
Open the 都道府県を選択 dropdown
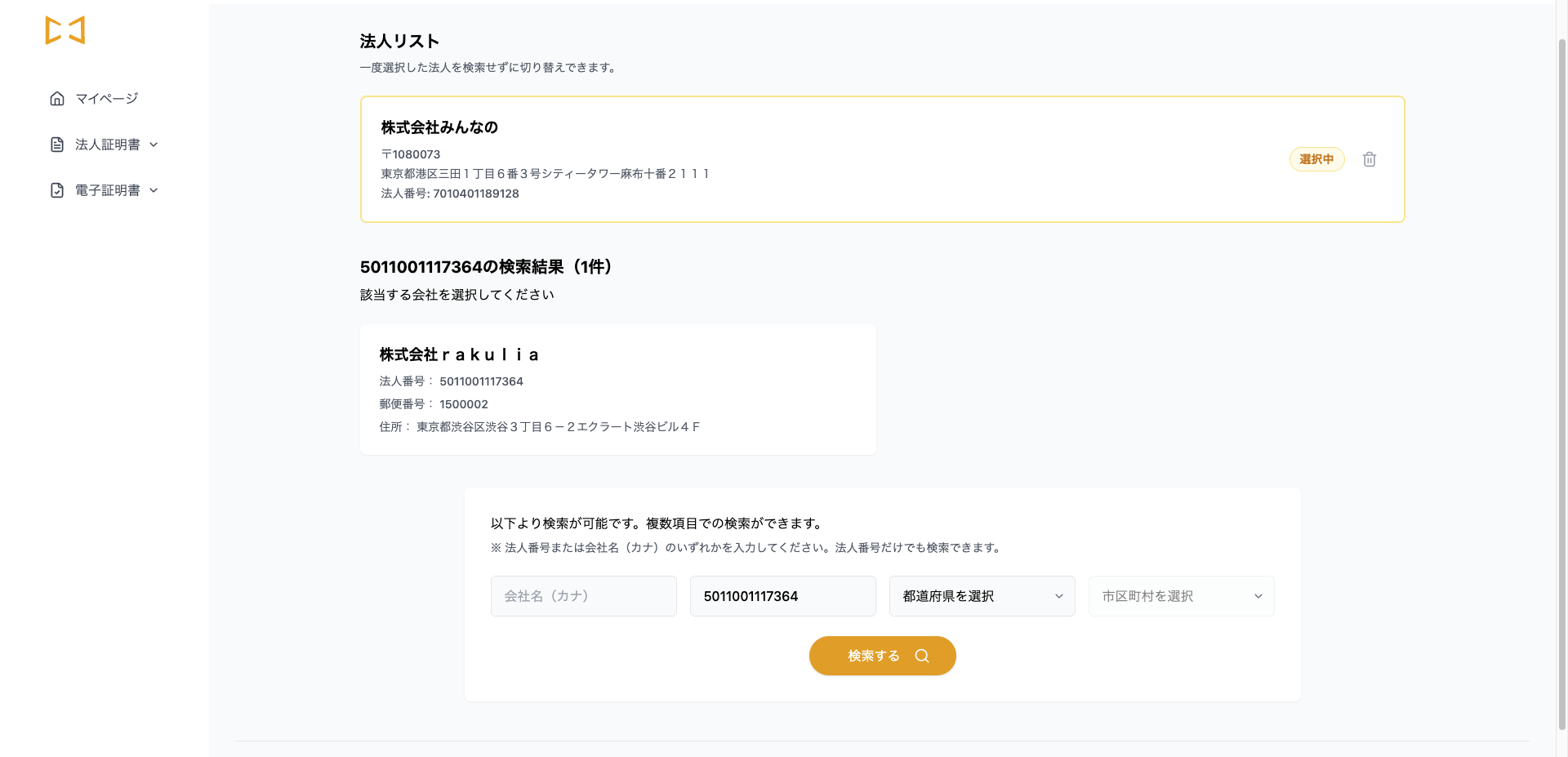coord(982,596)
